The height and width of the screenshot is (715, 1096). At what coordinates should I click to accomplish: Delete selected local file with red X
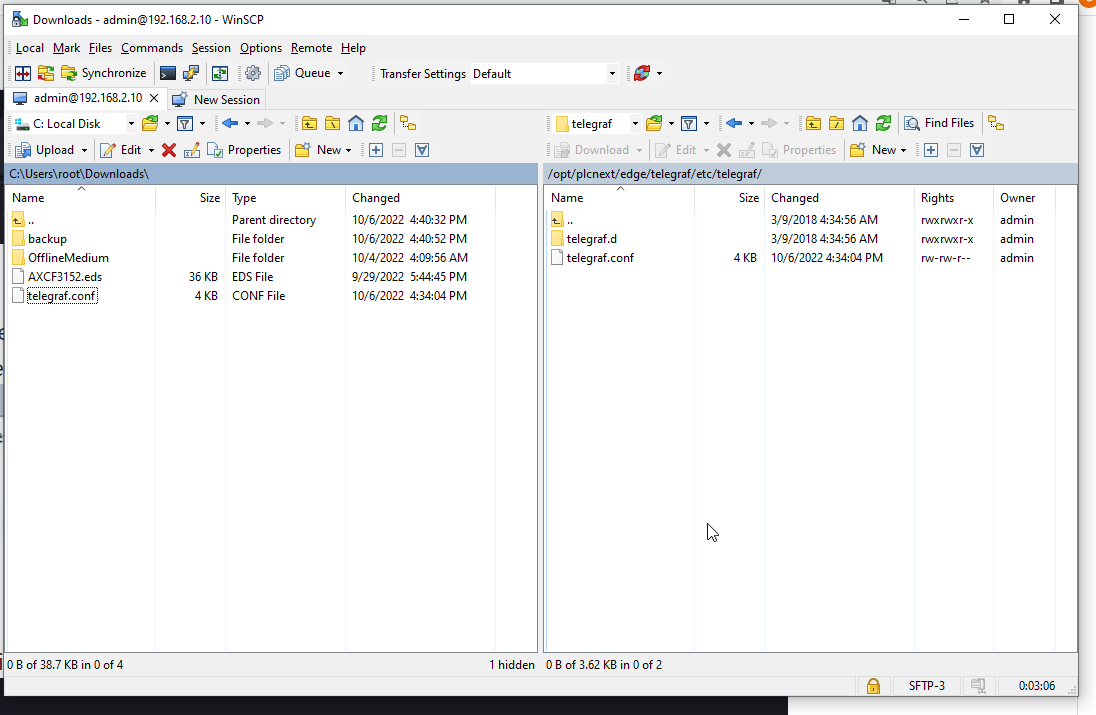pyautogui.click(x=168, y=150)
